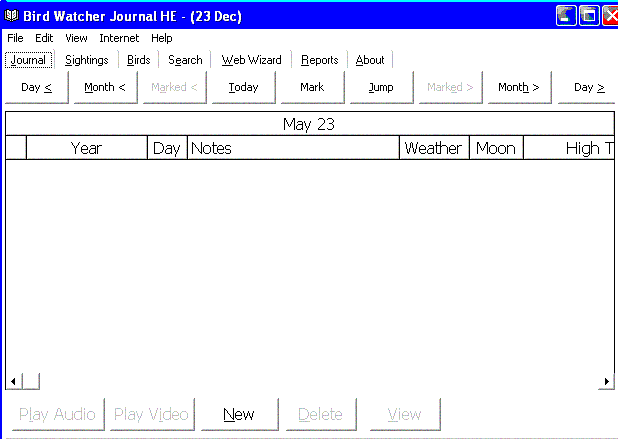Minimize the Bird Watcher Journal window
Screen dimensions: 618x439
(566, 16)
